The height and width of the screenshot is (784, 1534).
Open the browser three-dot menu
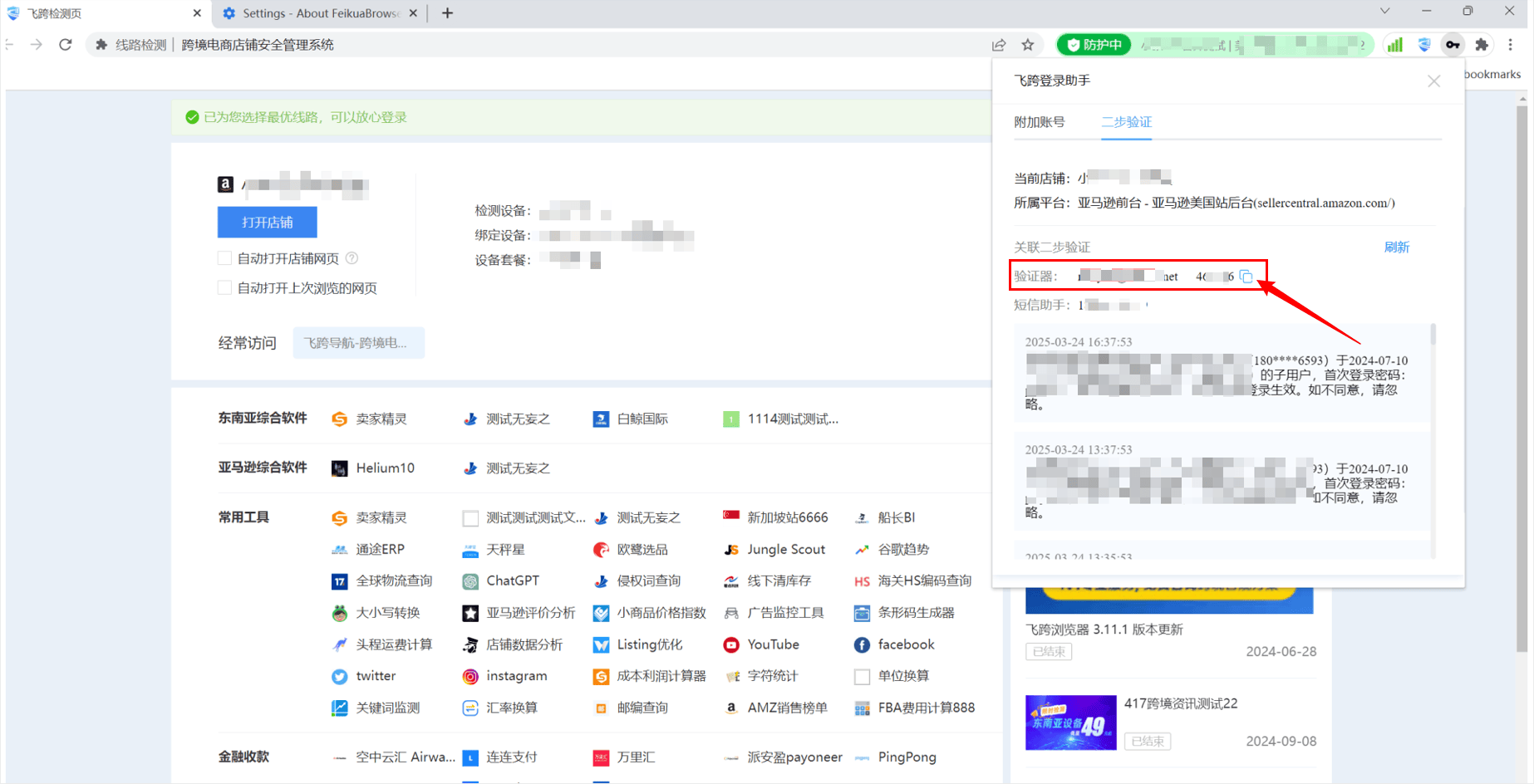pos(1511,45)
